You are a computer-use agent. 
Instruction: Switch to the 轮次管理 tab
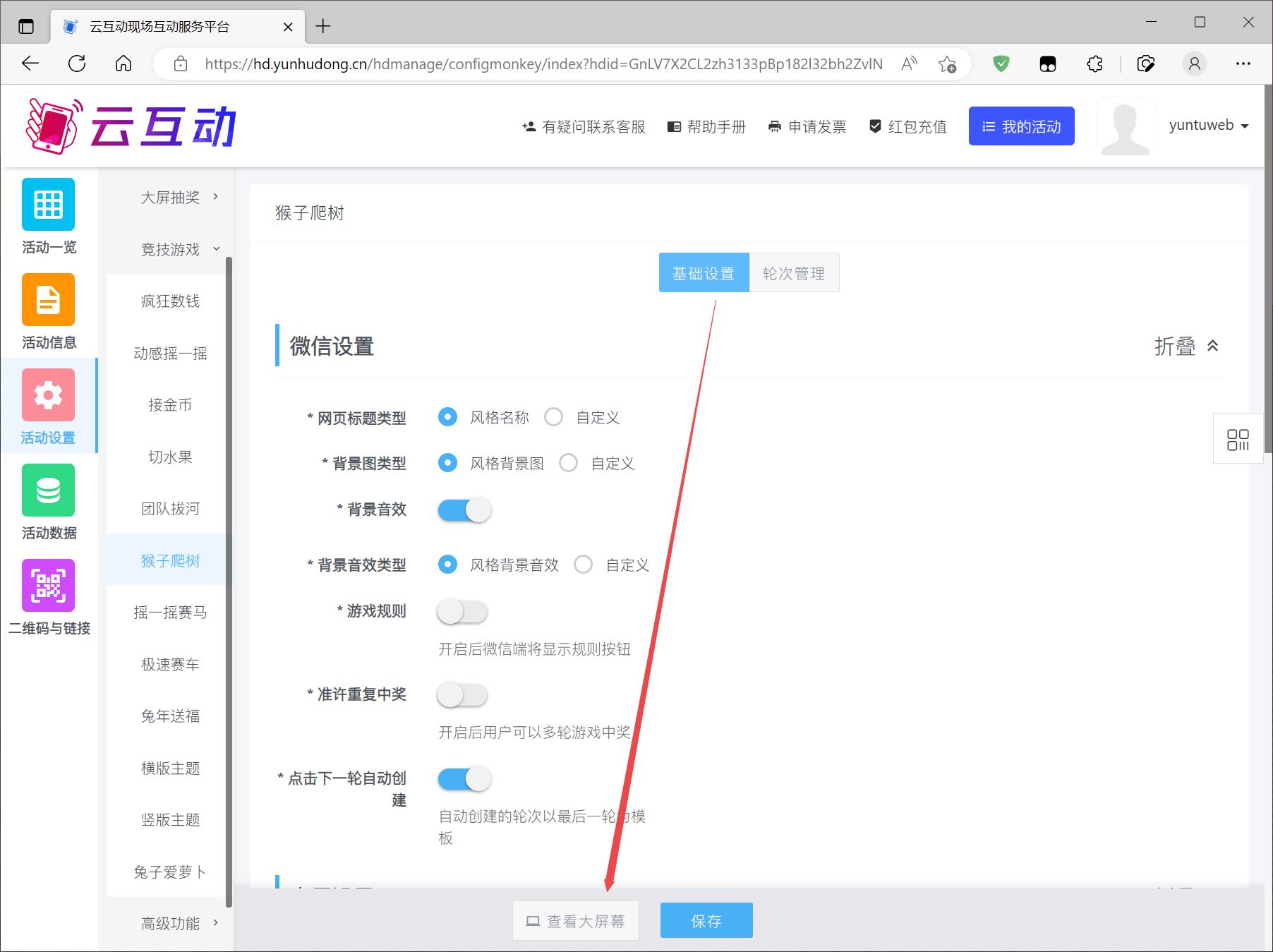[794, 272]
